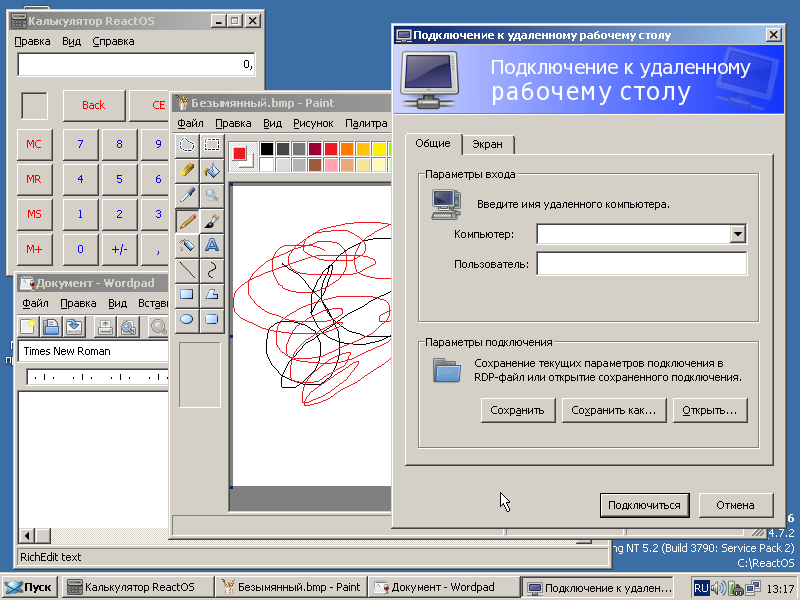800x600 pixels.
Task: Pick the orange color swatch in Paint
Action: 347,149
